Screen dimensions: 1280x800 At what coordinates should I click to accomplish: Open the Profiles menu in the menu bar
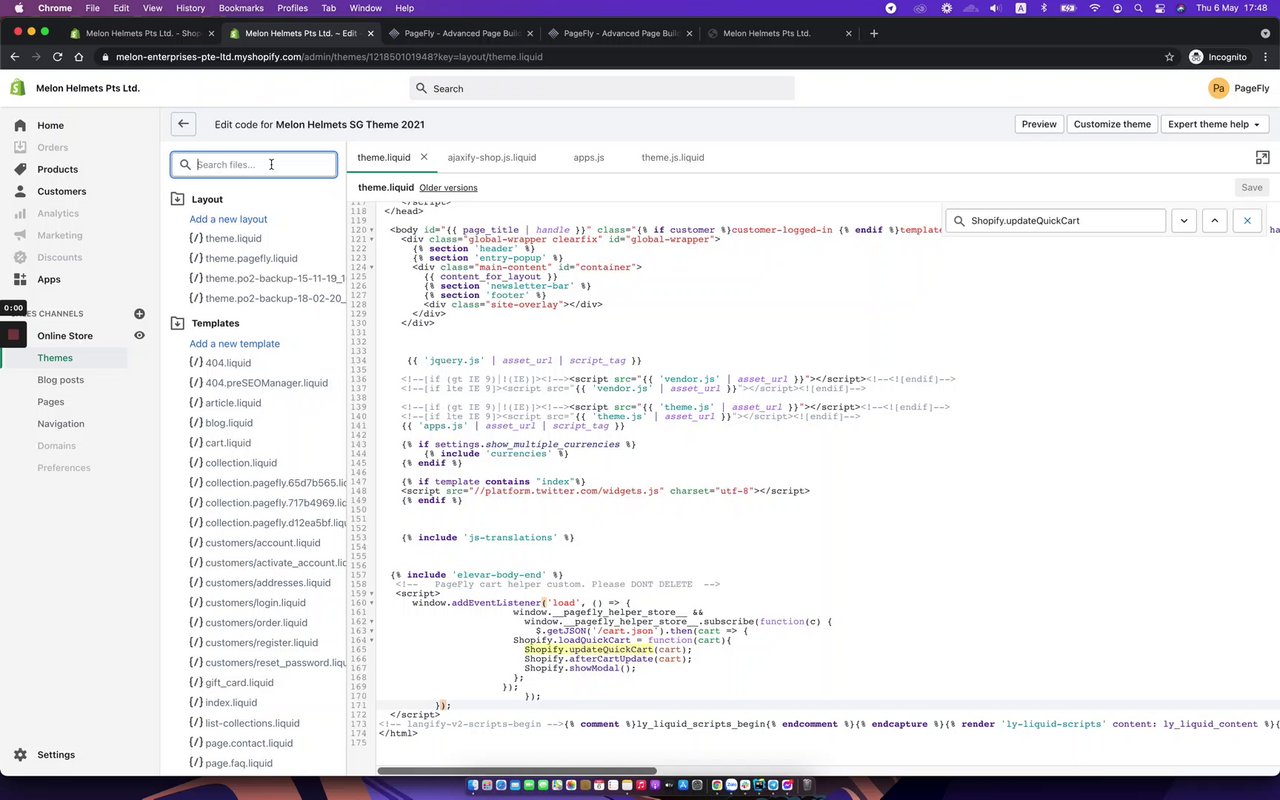(x=293, y=8)
